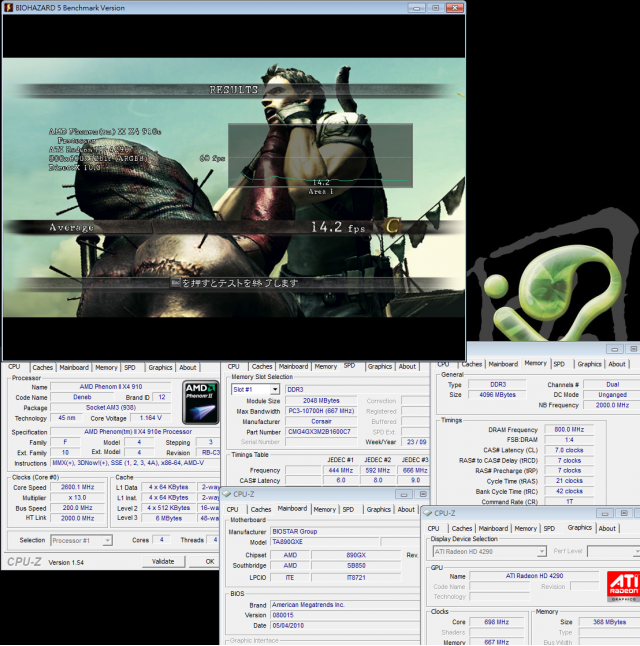The width and height of the screenshot is (640, 646).
Task: Click the Core Speed value 2600.1 MHz
Action: pos(77,487)
